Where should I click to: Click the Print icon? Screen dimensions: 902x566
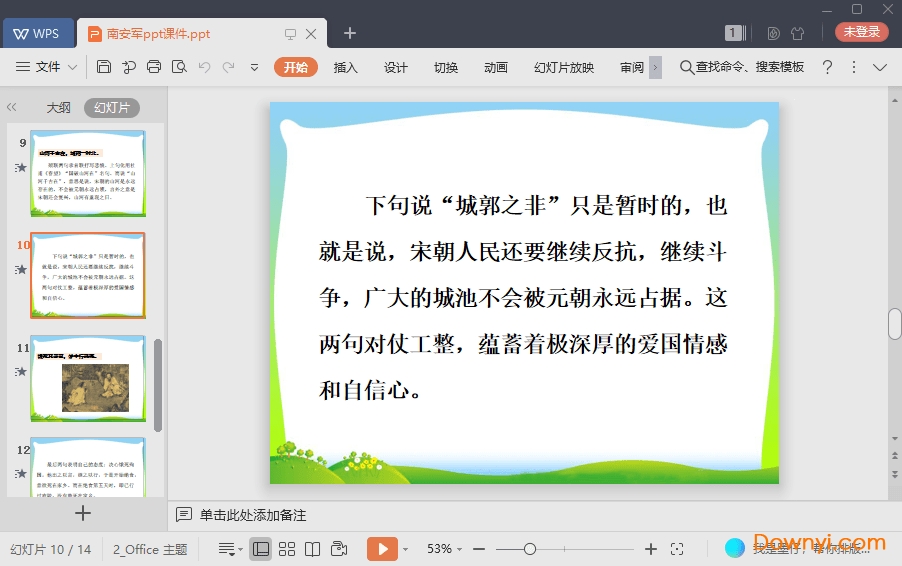click(154, 67)
